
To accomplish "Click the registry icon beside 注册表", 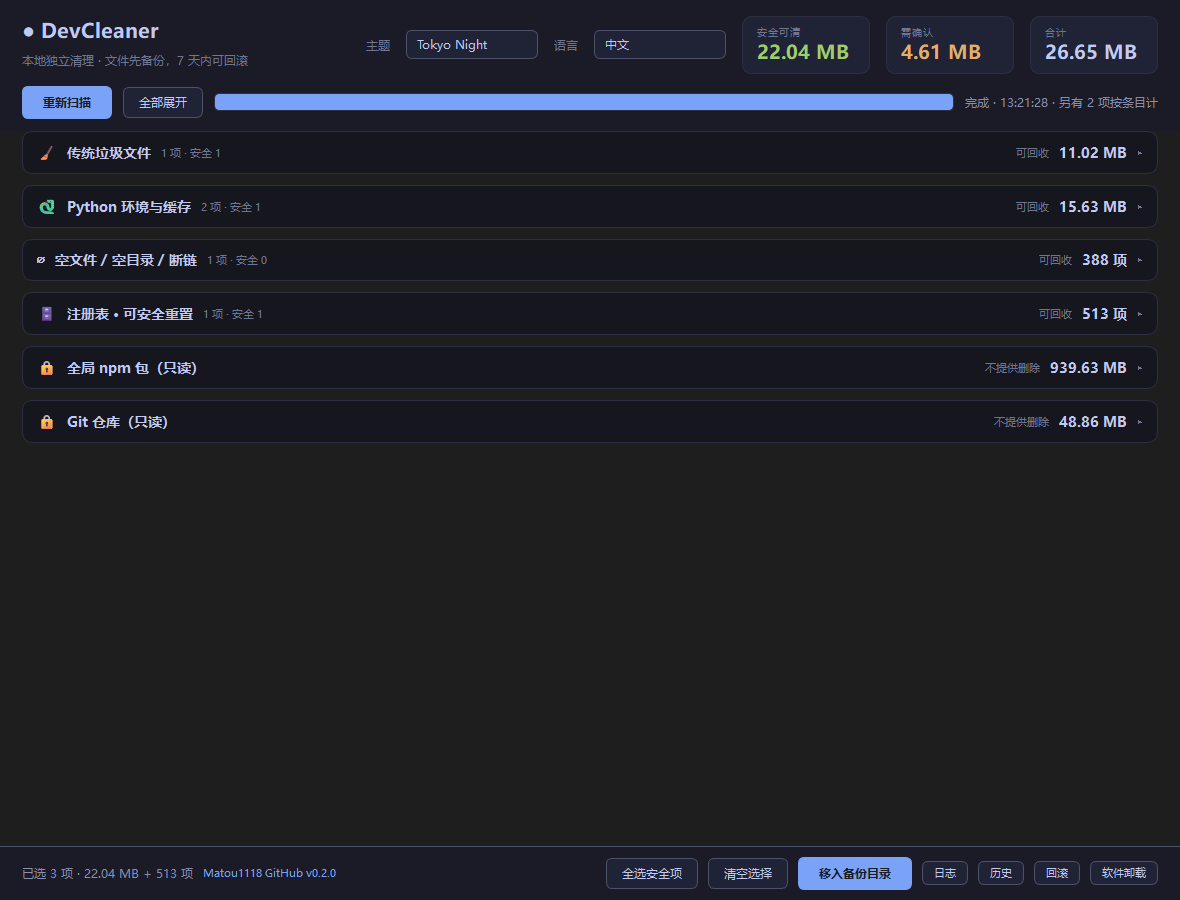I will click(x=47, y=314).
